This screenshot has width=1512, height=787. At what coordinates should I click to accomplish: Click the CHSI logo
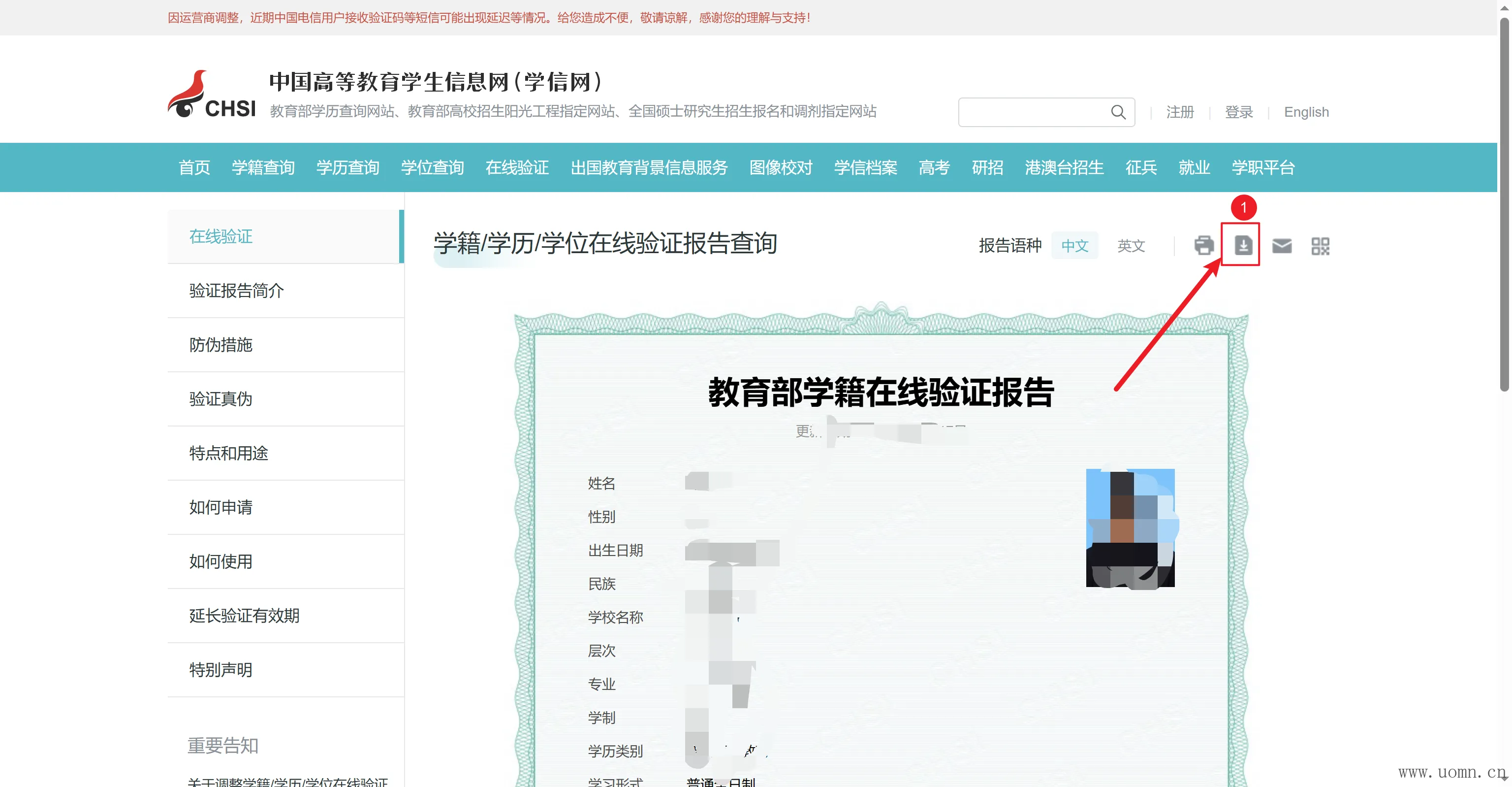click(212, 95)
